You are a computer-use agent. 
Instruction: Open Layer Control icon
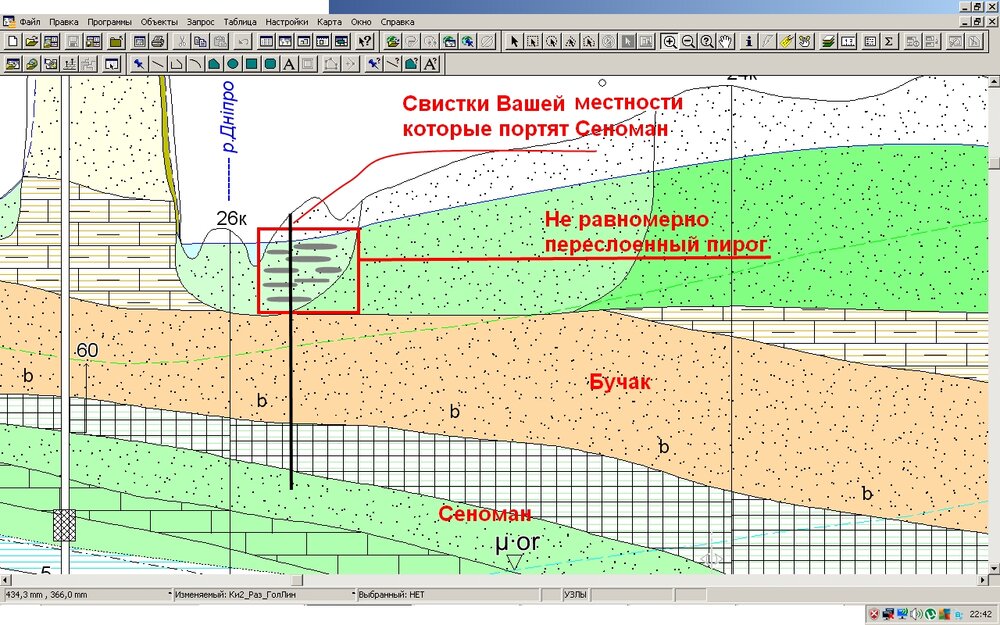(828, 42)
